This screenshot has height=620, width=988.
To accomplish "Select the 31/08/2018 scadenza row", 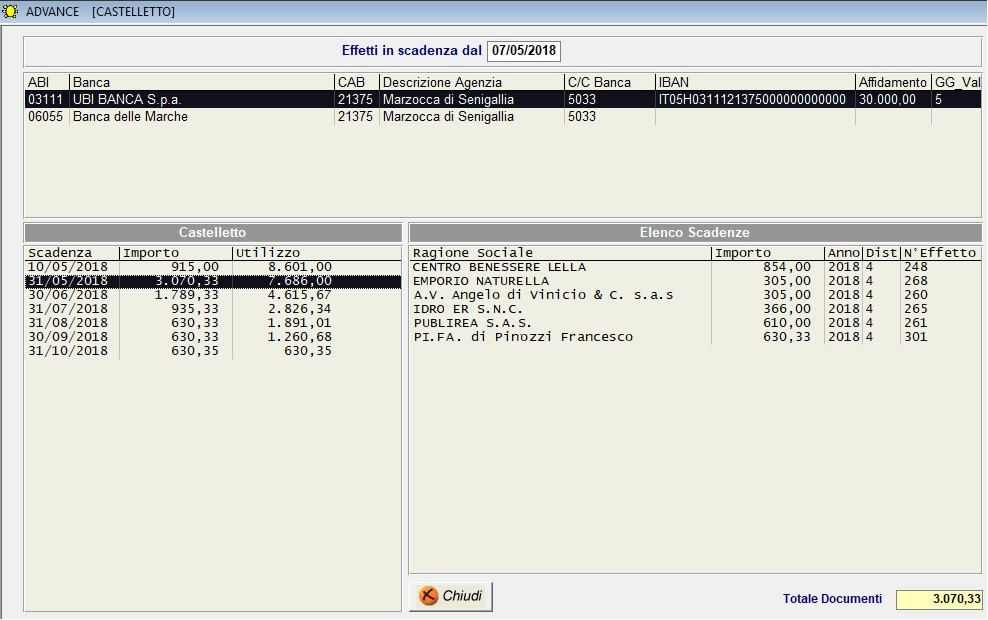I will point(213,323).
